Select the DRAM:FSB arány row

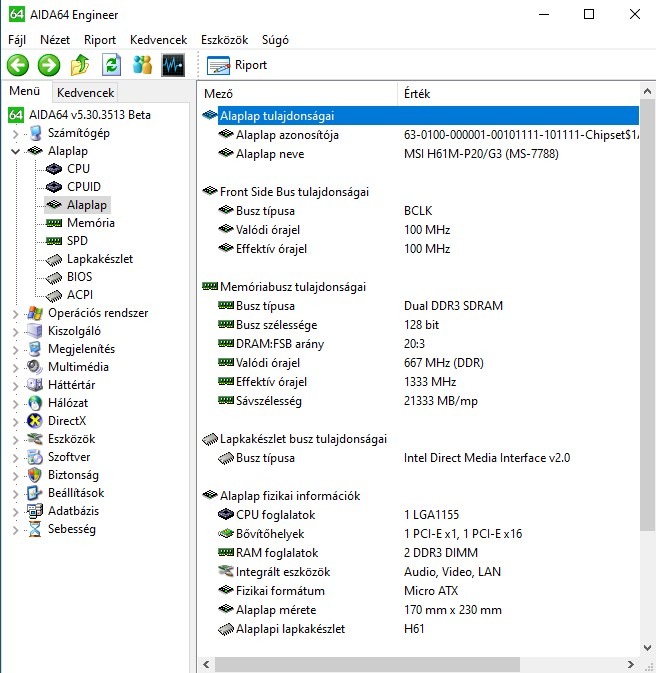tap(419, 344)
